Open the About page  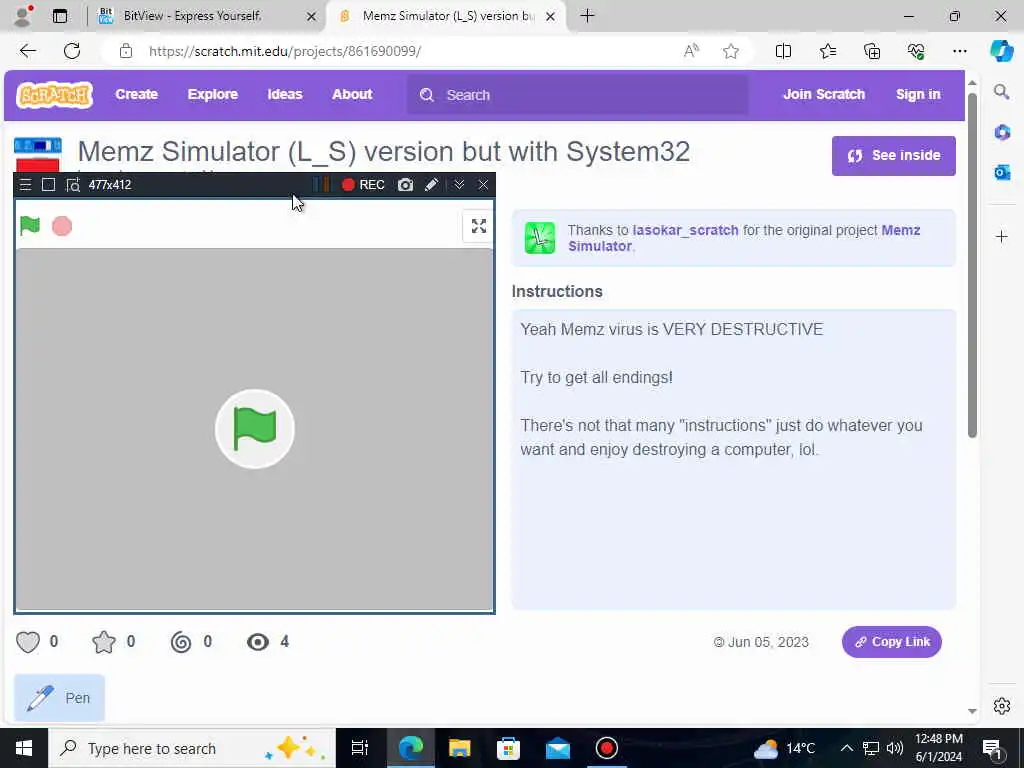[x=352, y=95]
